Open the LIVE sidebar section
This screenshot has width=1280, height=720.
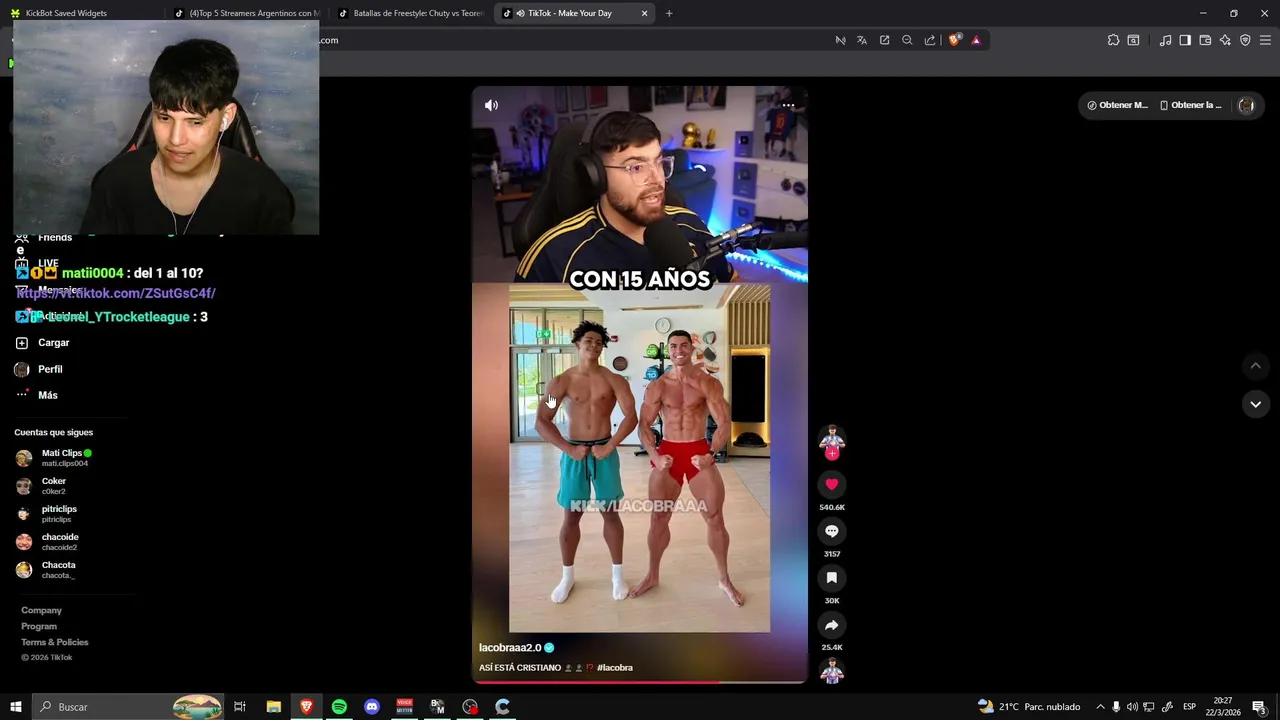click(x=37, y=263)
